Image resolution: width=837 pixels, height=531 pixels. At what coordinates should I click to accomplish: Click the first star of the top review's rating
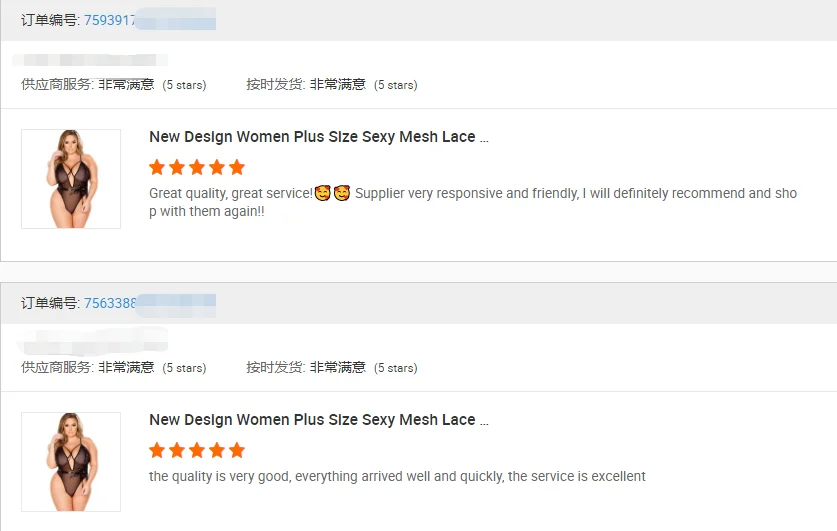click(x=157, y=167)
